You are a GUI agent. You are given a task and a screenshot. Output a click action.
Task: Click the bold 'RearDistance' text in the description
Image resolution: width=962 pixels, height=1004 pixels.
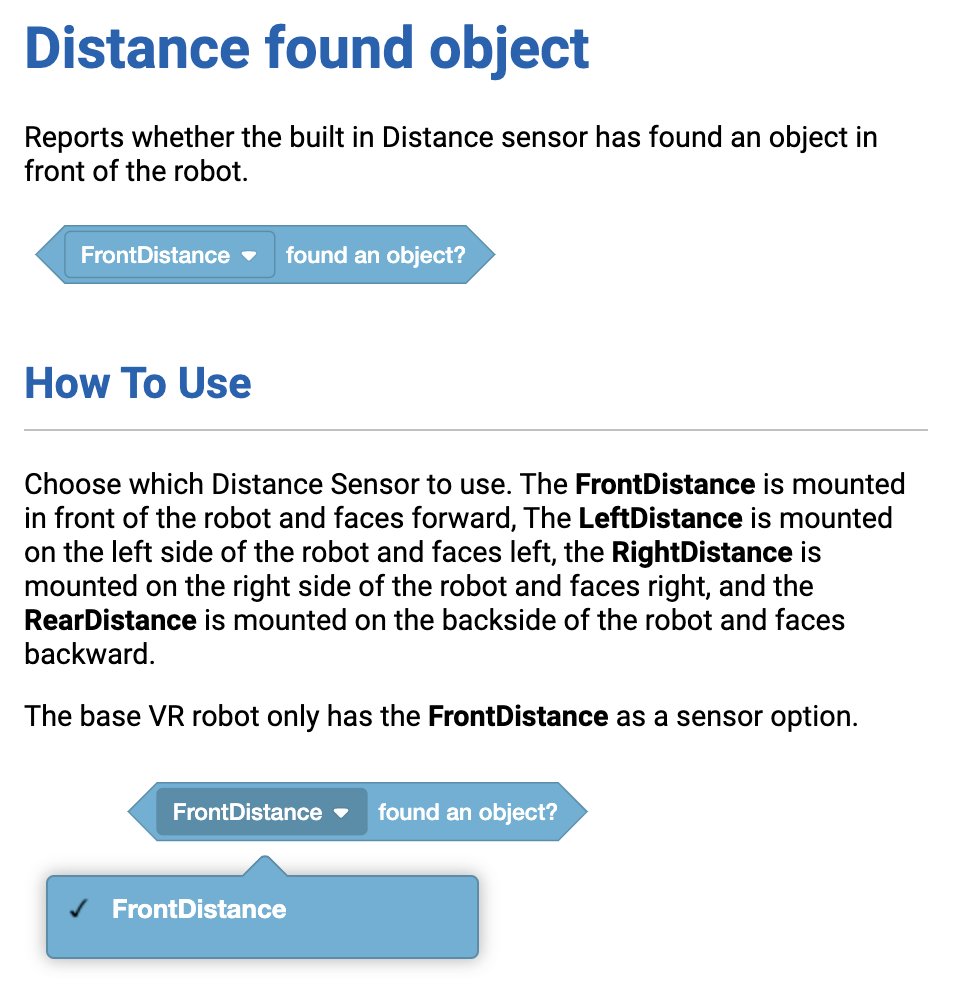110,620
